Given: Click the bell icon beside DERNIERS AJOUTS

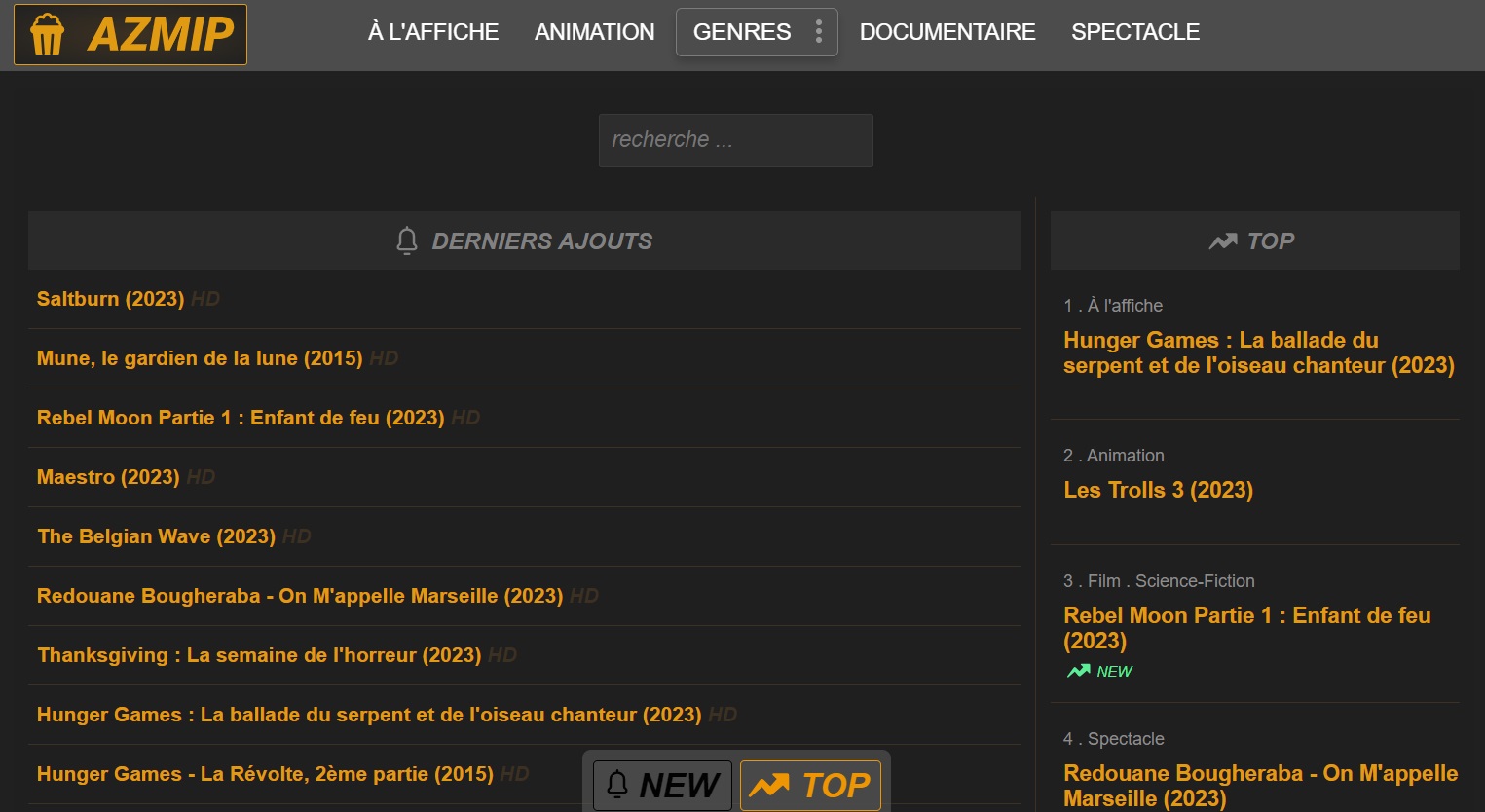Looking at the screenshot, I should 406,240.
